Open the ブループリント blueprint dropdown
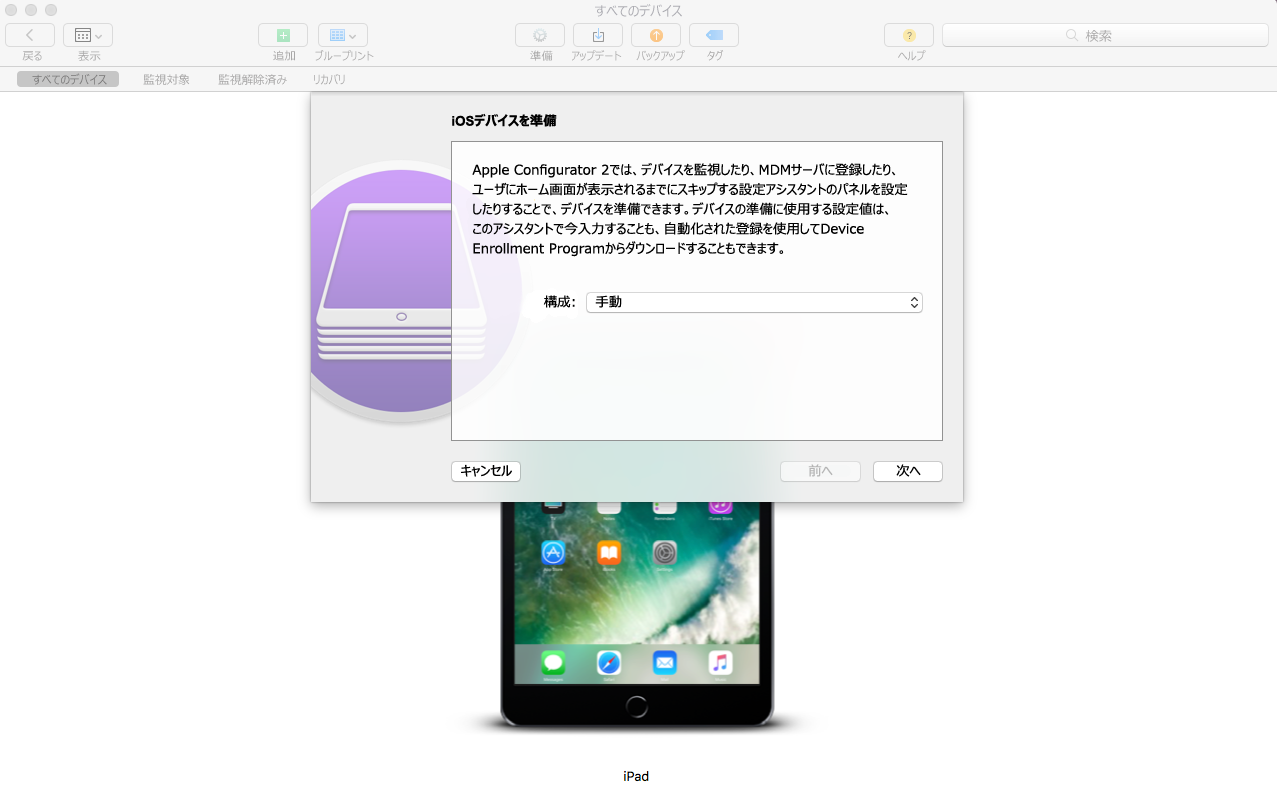Screen dimensions: 1277x788 (343, 35)
